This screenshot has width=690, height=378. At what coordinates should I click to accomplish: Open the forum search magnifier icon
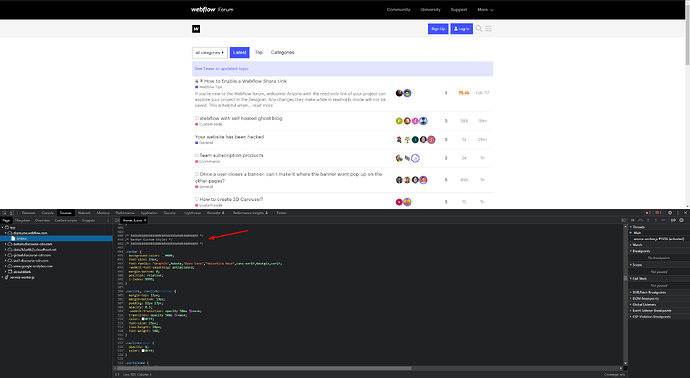[x=479, y=29]
